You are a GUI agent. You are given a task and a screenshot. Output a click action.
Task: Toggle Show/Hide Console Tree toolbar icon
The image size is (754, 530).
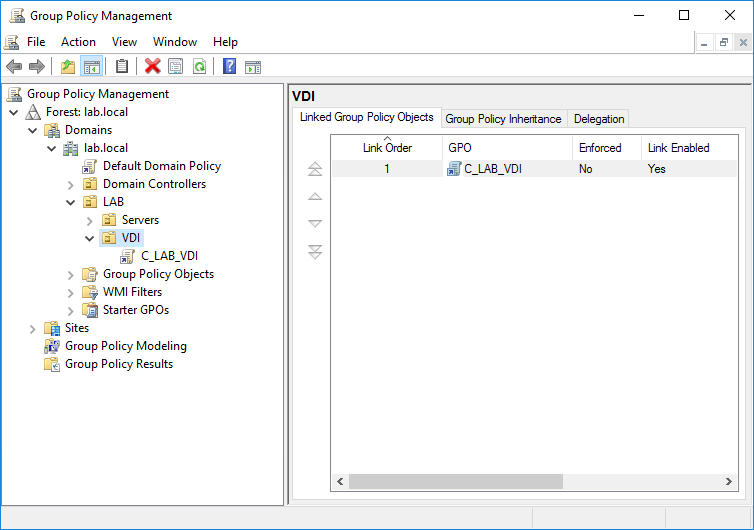91,67
